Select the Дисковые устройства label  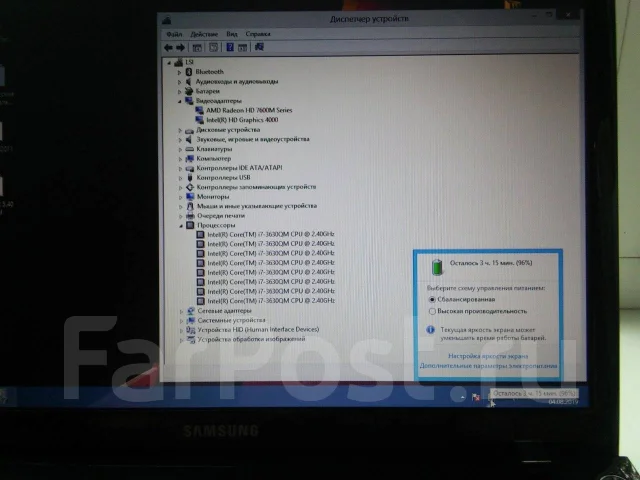228,130
